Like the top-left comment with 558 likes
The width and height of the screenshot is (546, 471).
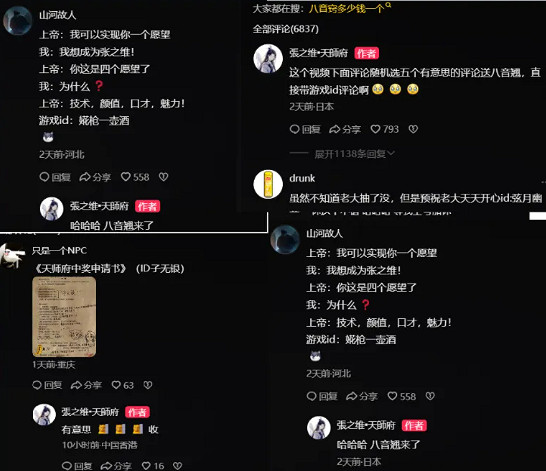pyautogui.click(x=135, y=177)
